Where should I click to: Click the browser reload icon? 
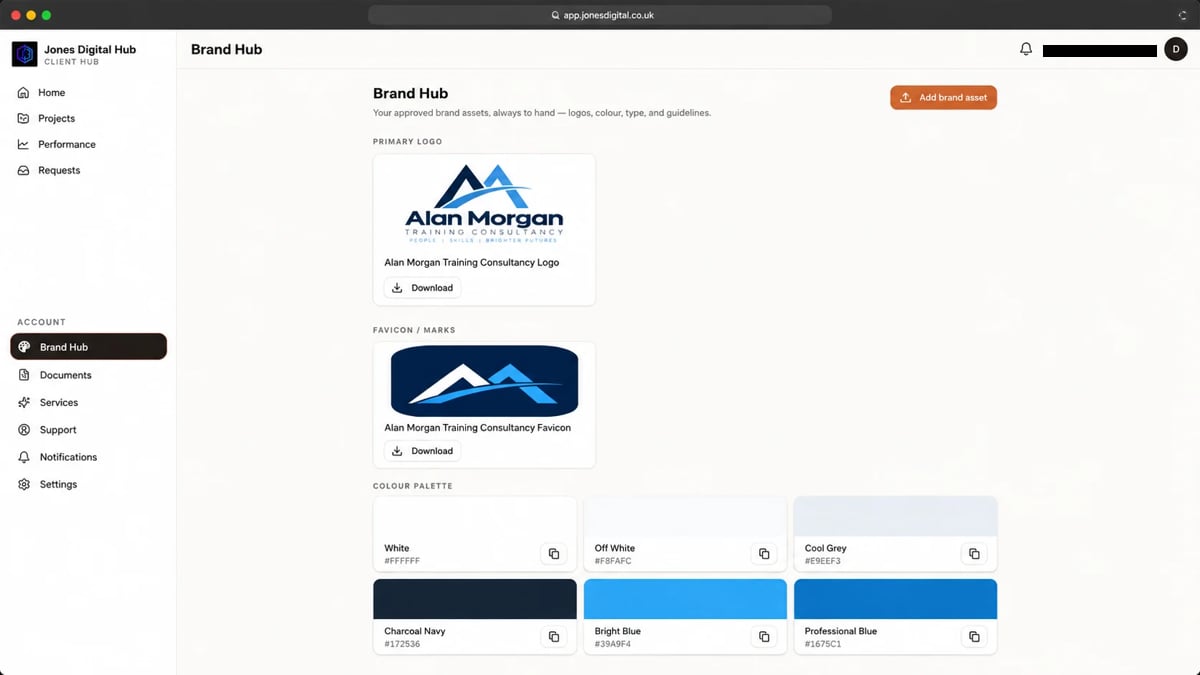click(1182, 15)
